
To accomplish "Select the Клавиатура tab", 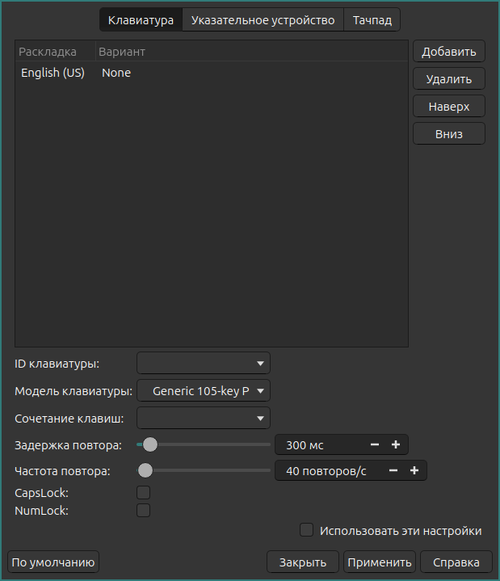I will click(x=141, y=20).
